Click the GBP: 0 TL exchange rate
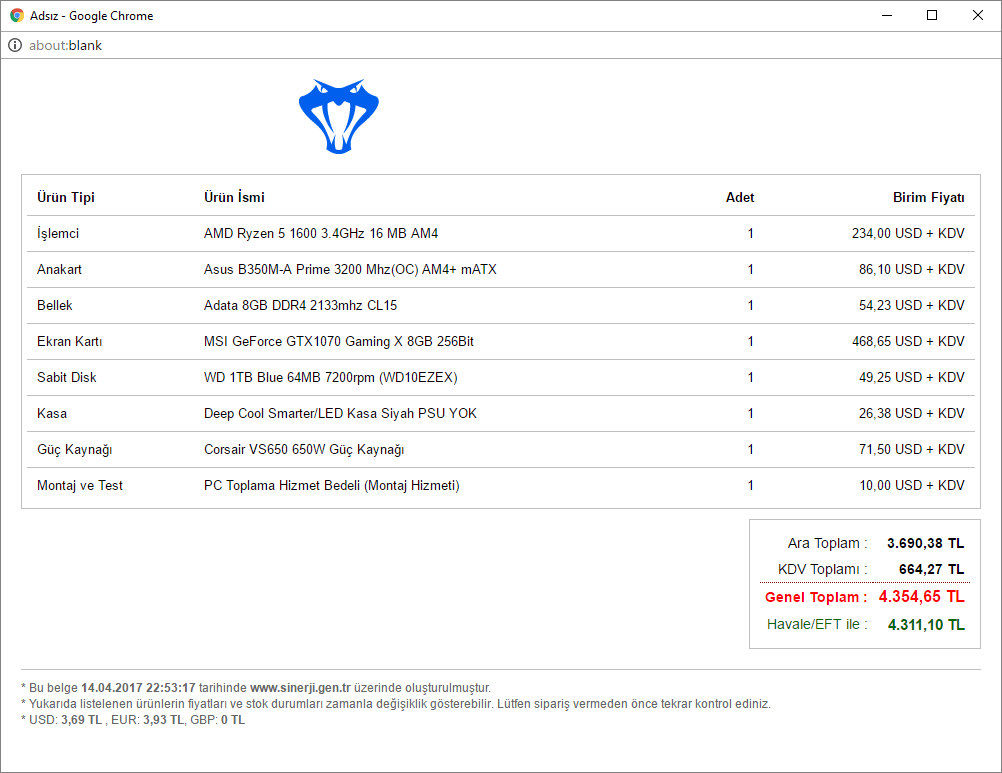 tap(218, 720)
